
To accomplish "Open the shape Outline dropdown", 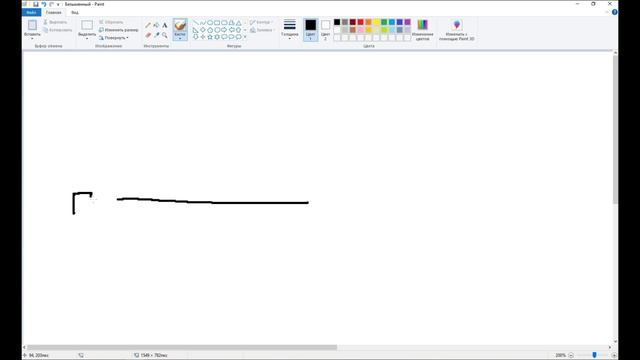I will click(x=261, y=22).
